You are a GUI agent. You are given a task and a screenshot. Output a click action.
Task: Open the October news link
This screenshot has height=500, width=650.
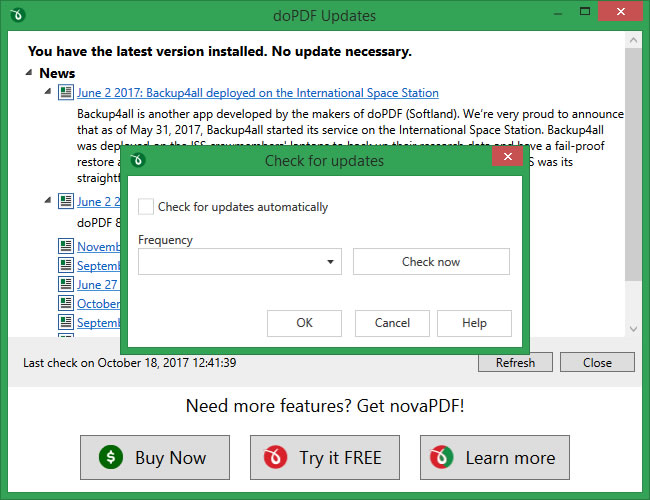[x=99, y=304]
